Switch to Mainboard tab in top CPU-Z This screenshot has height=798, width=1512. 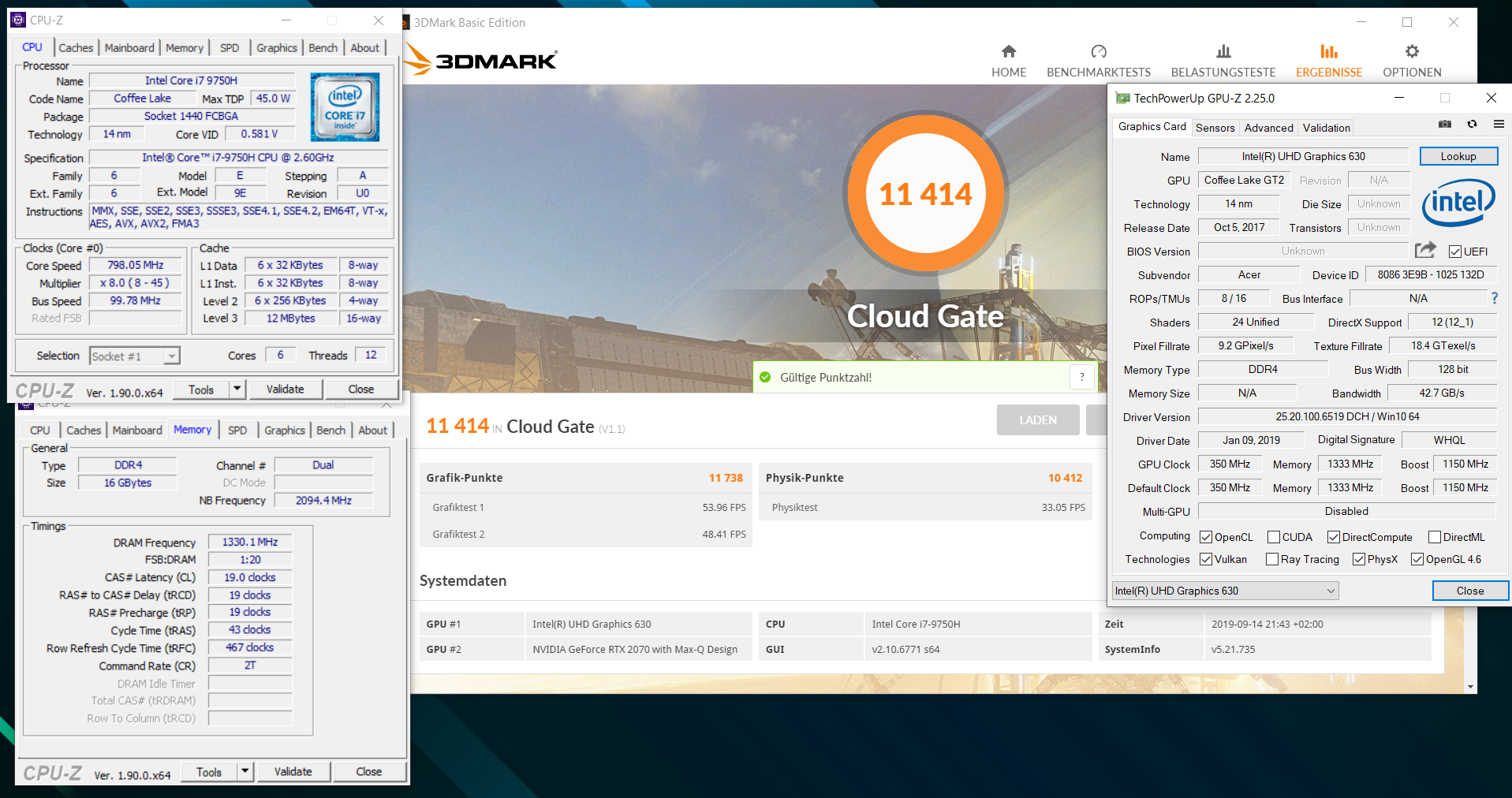pyautogui.click(x=129, y=47)
